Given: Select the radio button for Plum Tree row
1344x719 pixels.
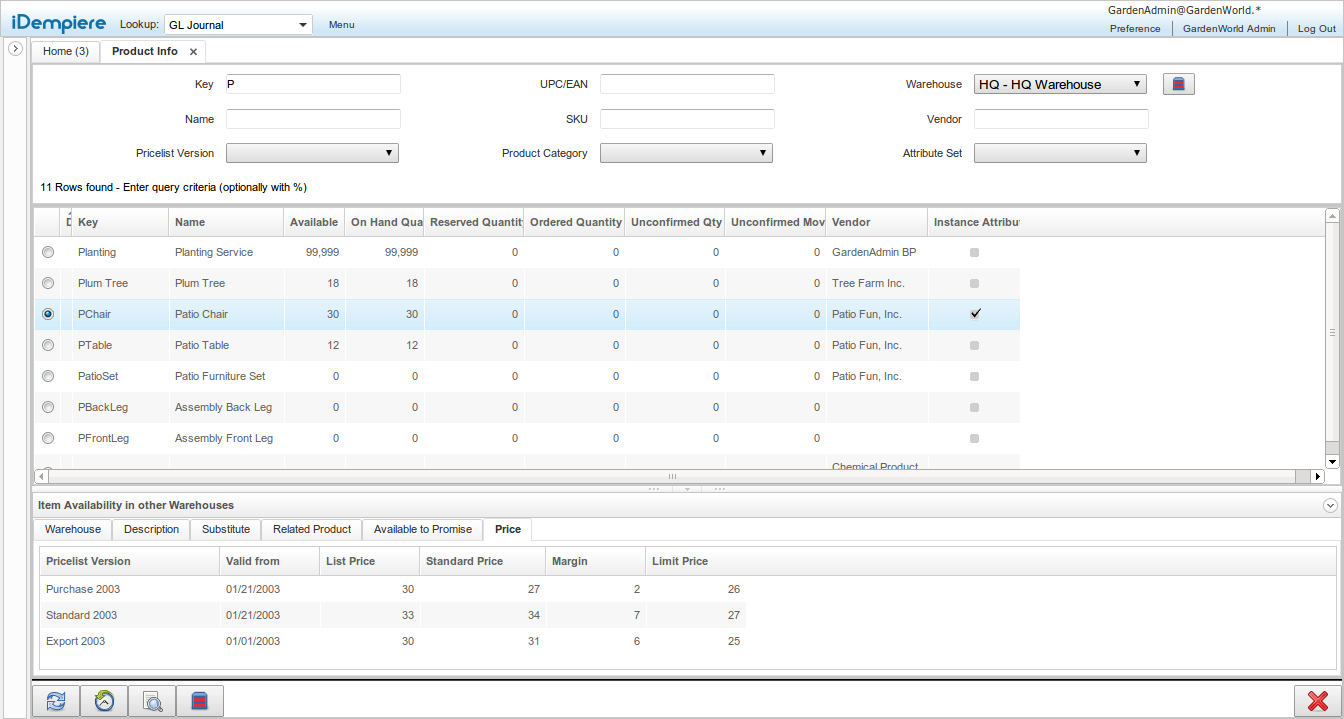Looking at the screenshot, I should (47, 283).
